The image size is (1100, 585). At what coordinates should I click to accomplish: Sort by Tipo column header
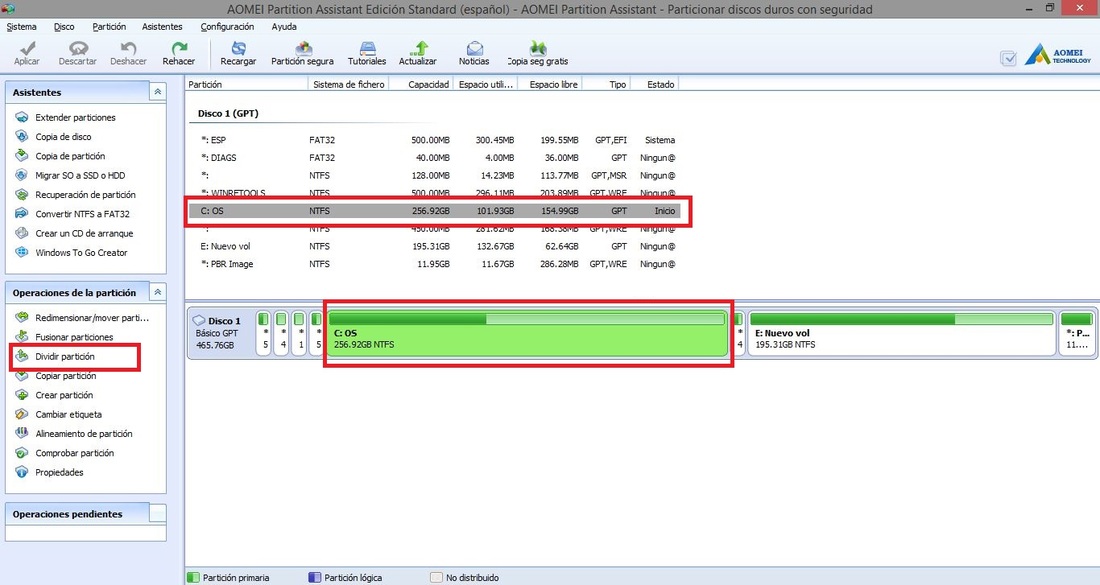(x=606, y=84)
